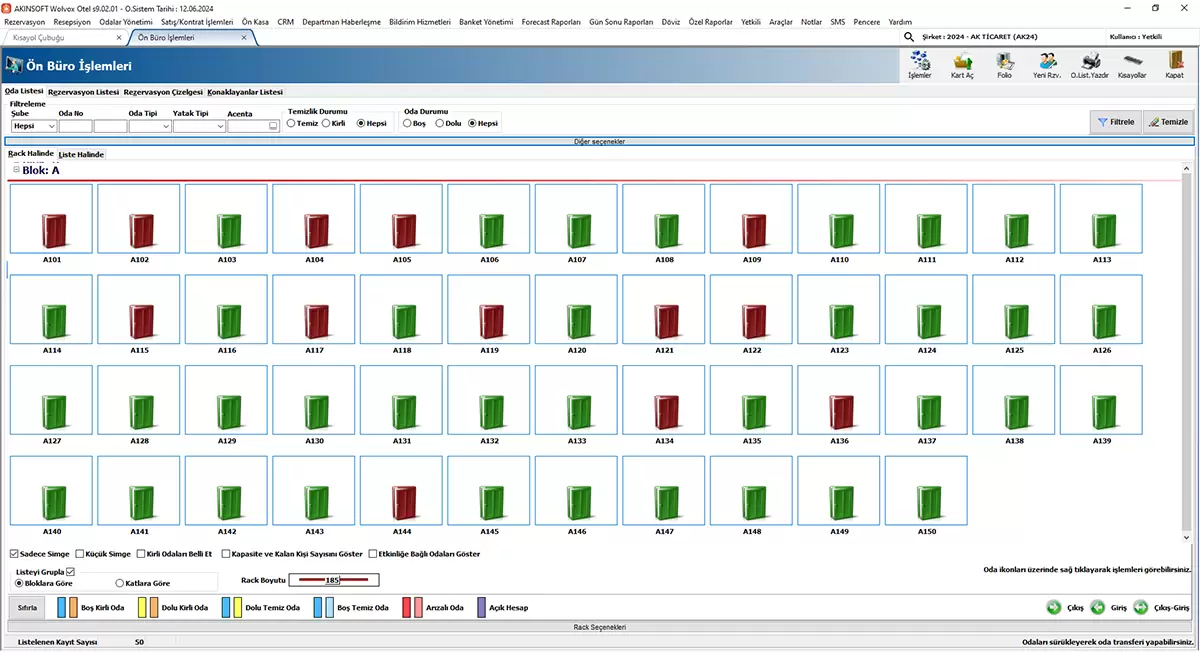Screen dimensions: 1200x653
Task: Collapse the Blok: A group
Action: (16, 170)
